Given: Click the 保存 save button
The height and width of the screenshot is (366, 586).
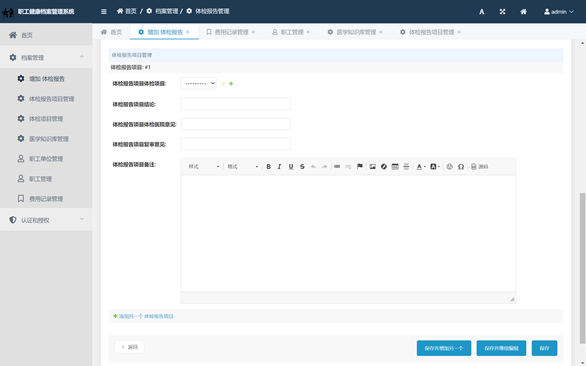Looking at the screenshot, I should (x=544, y=348).
